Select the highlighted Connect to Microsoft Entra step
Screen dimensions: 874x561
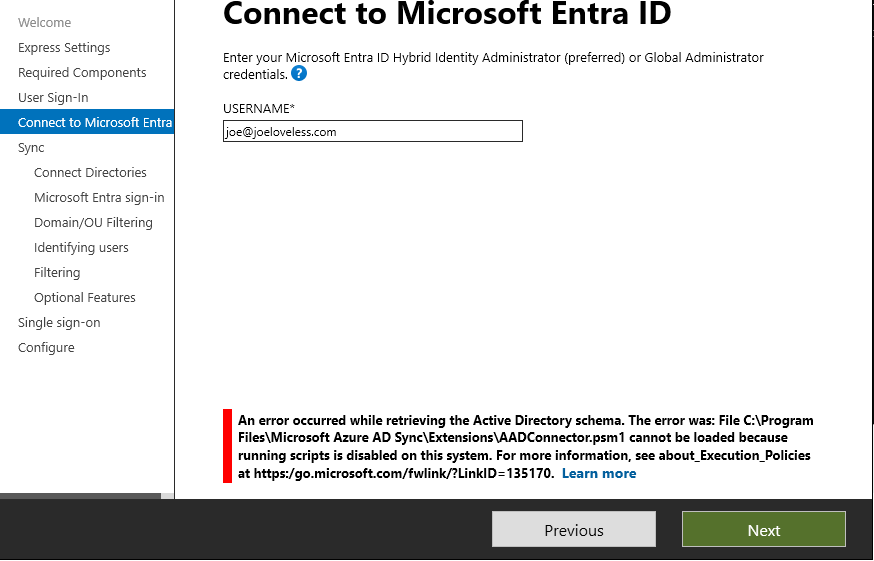tap(95, 122)
